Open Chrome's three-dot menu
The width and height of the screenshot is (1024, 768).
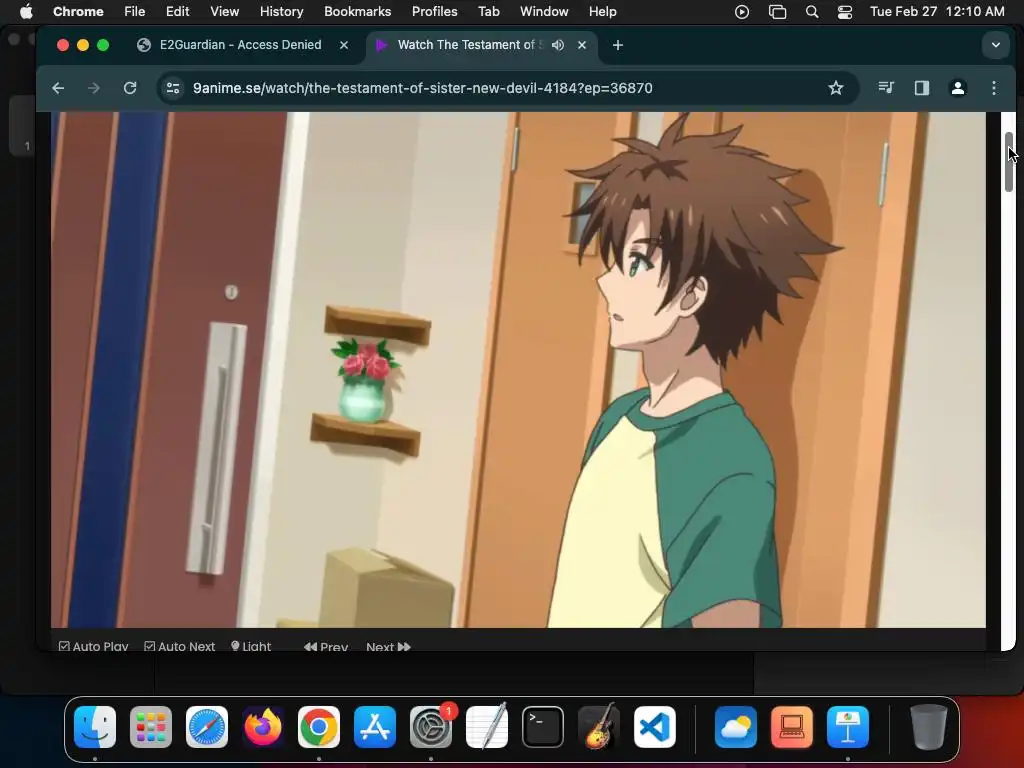tap(993, 88)
